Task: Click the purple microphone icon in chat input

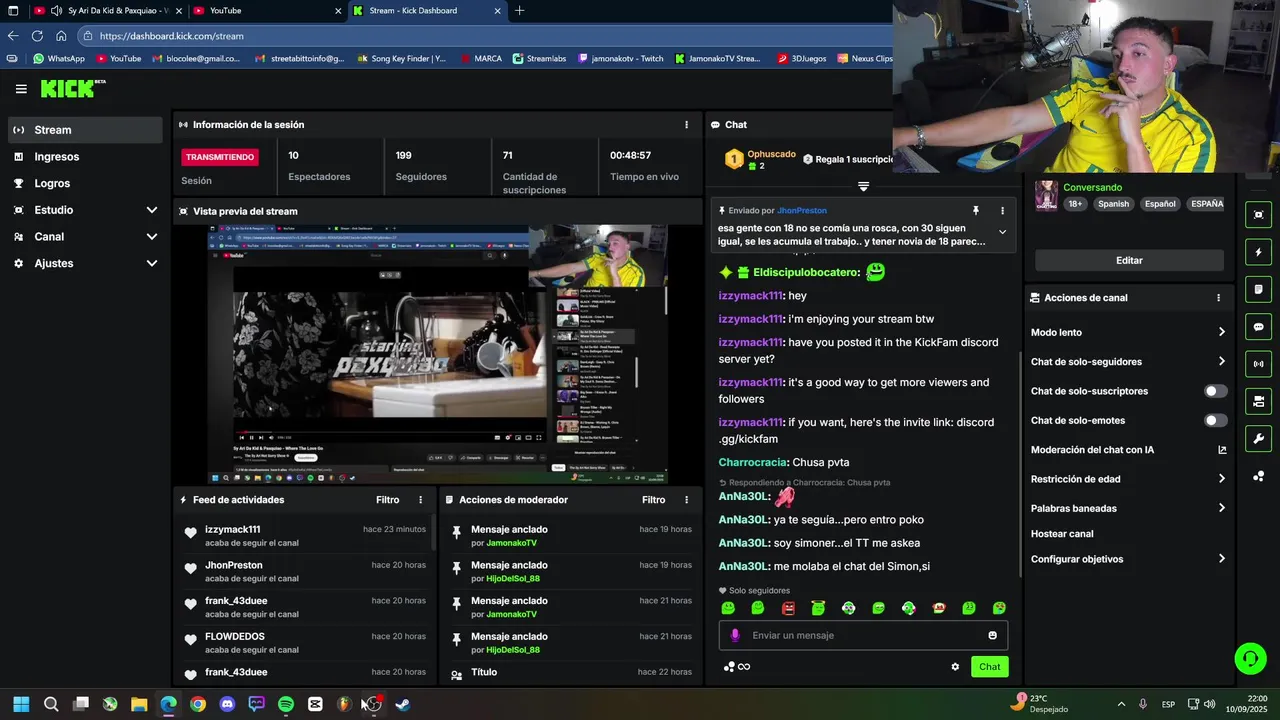Action: coord(735,635)
